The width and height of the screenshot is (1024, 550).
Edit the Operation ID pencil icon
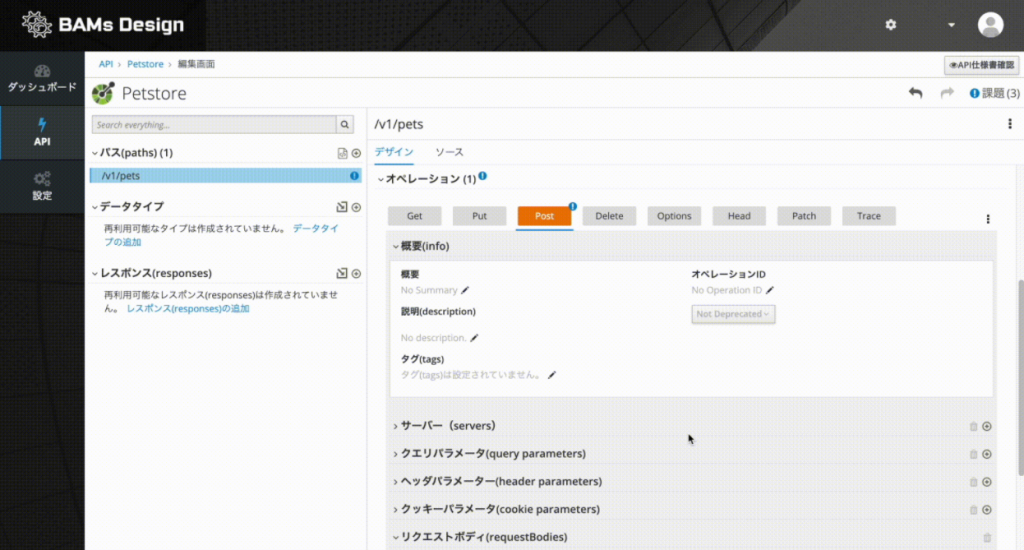770,290
